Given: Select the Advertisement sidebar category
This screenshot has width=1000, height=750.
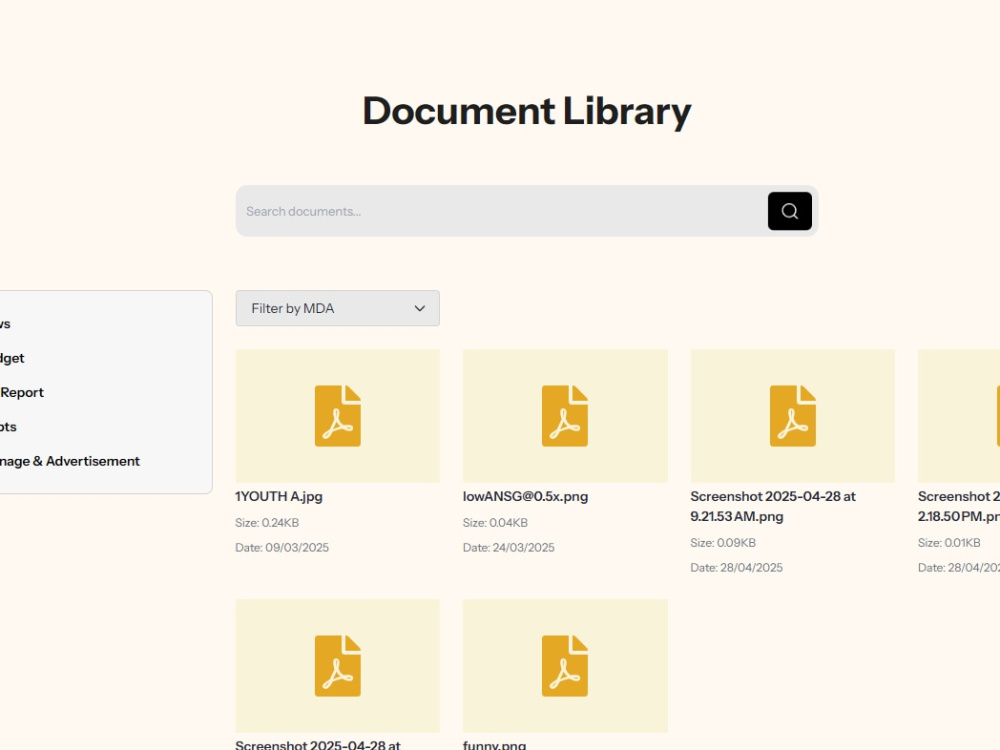Looking at the screenshot, I should pos(70,461).
